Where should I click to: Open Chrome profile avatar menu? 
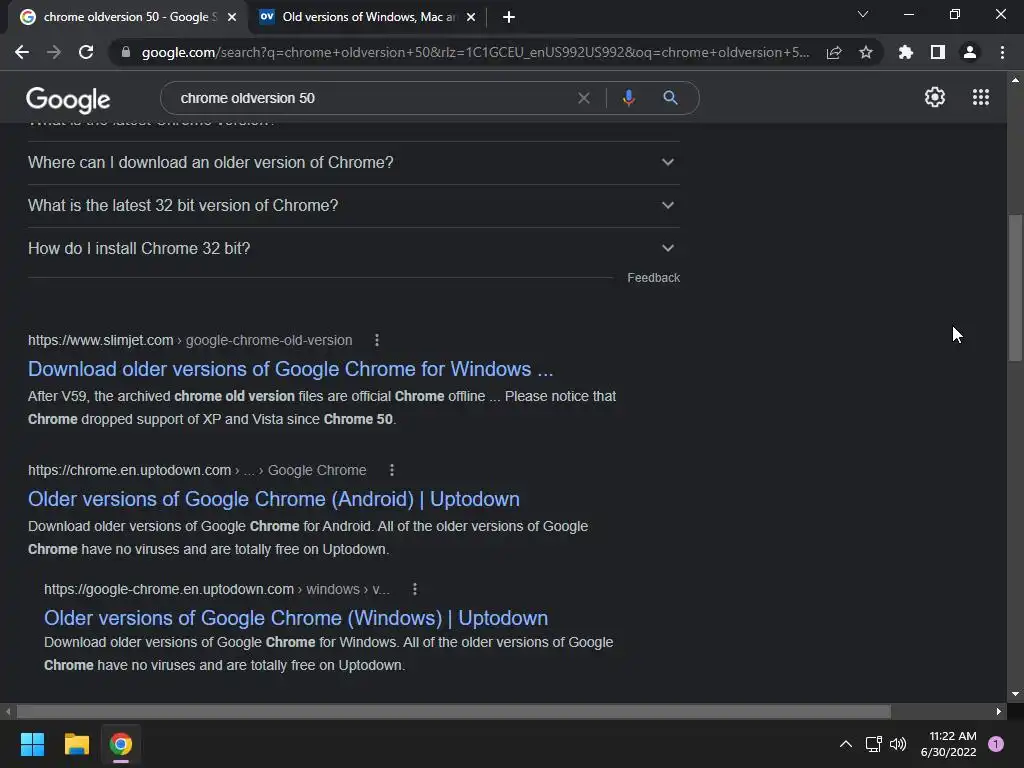[x=970, y=52]
